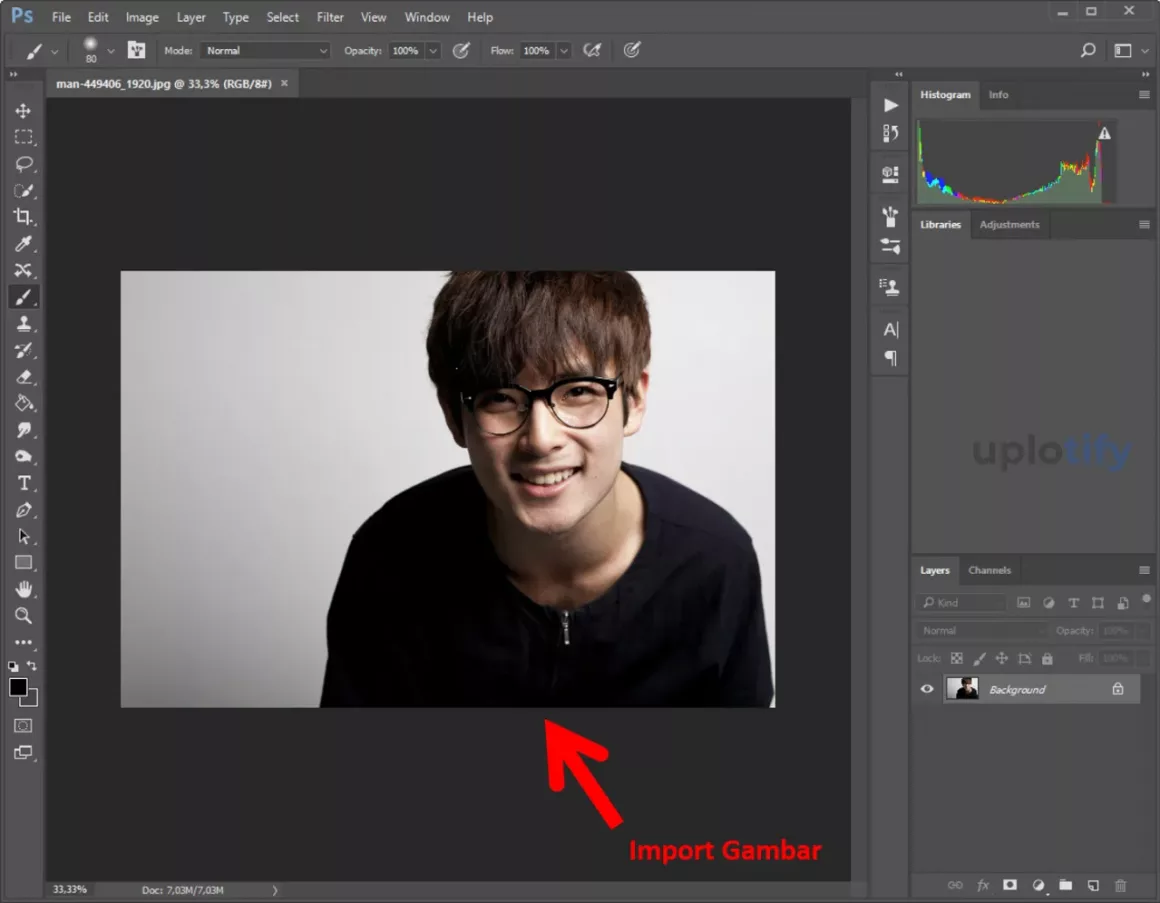Select the Hand tool
Image resolution: width=1160 pixels, height=903 pixels.
tap(23, 589)
